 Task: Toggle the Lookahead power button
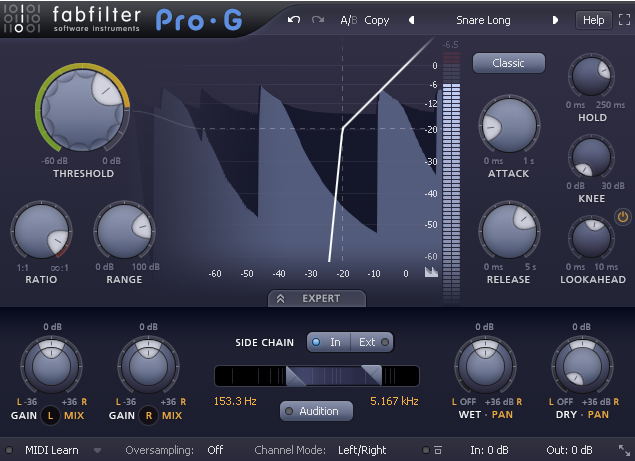pyautogui.click(x=623, y=217)
